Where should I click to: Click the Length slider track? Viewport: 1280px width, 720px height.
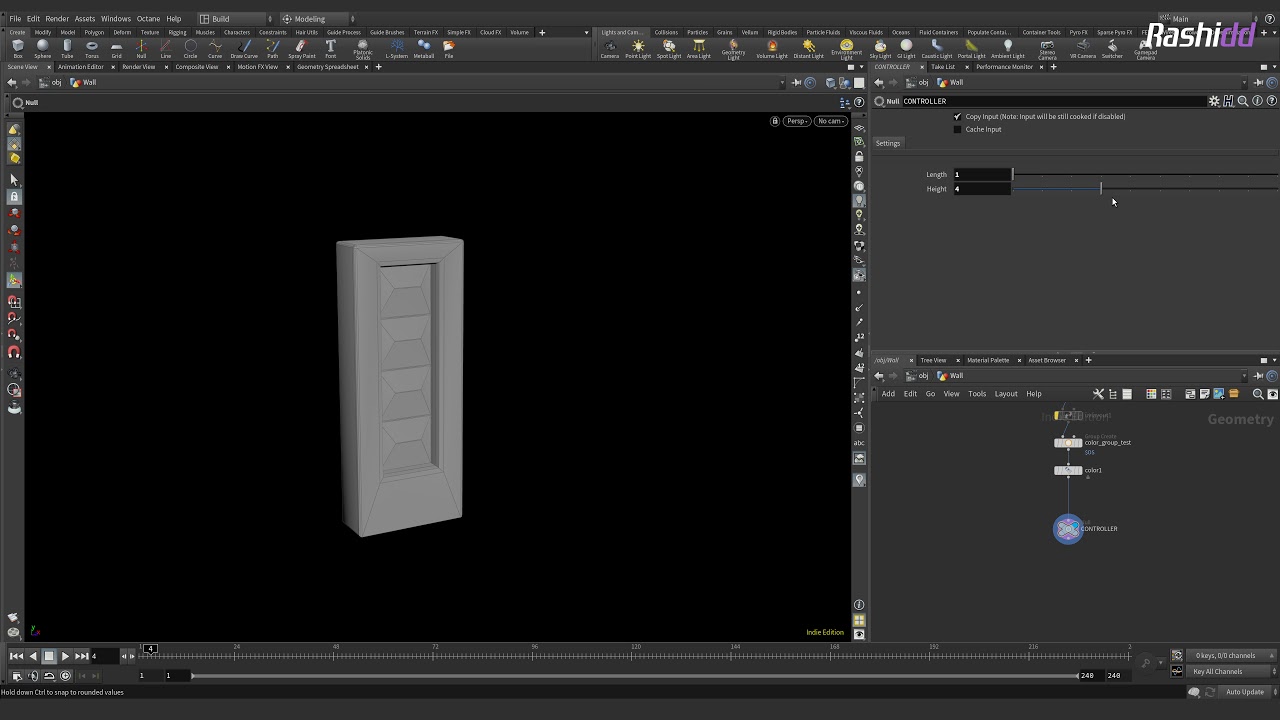pyautogui.click(x=1145, y=175)
